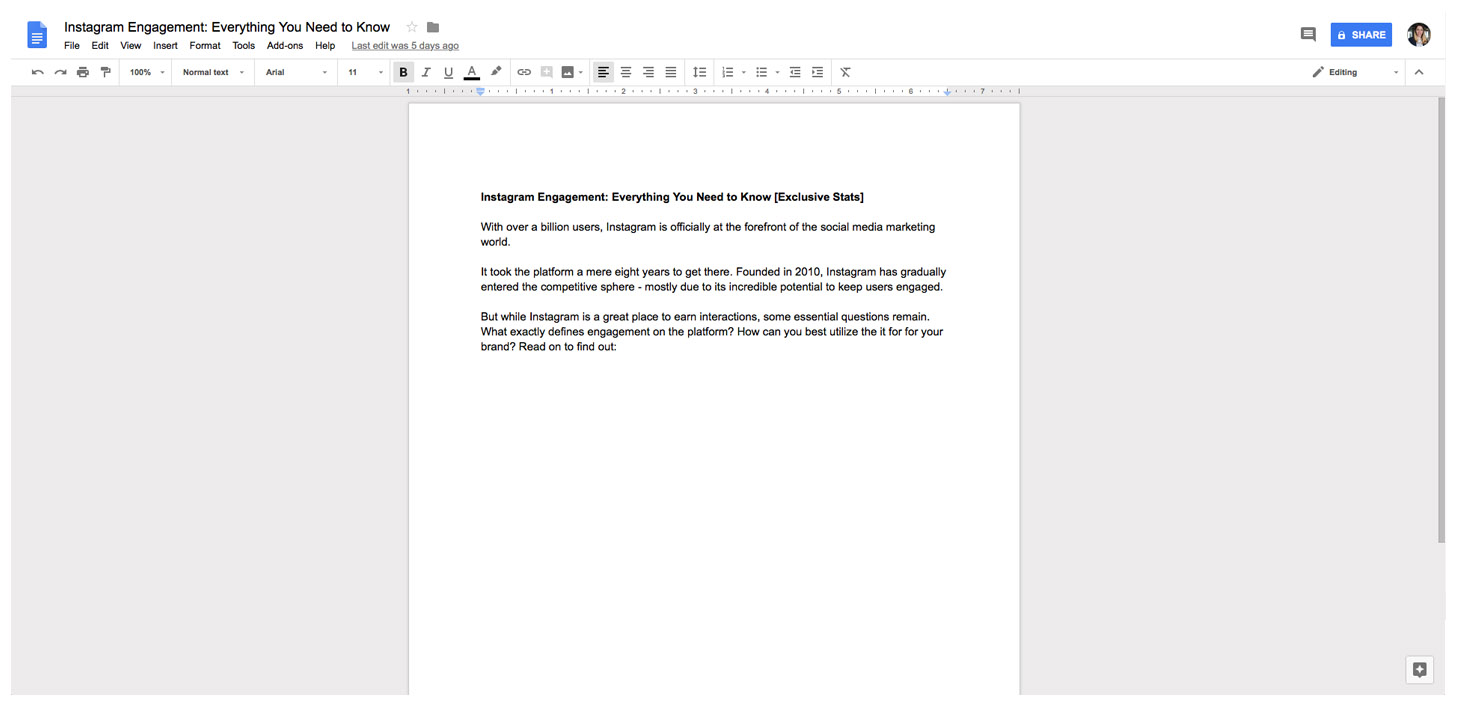This screenshot has width=1460, height=711.
Task: Expand numbered list style dropdown arrow
Action: pos(744,72)
